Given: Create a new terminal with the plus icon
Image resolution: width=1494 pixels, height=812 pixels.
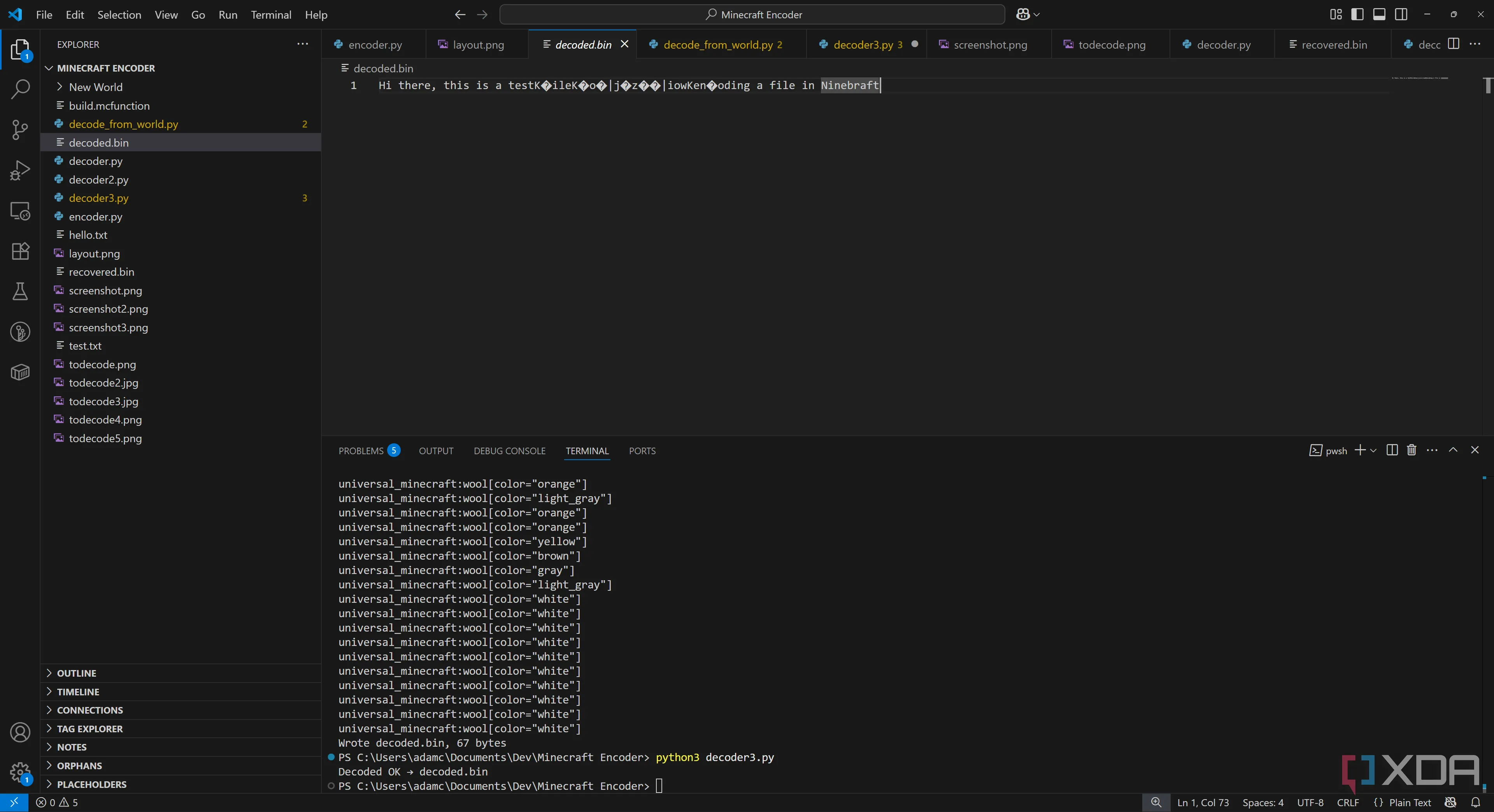Looking at the screenshot, I should pyautogui.click(x=1360, y=450).
